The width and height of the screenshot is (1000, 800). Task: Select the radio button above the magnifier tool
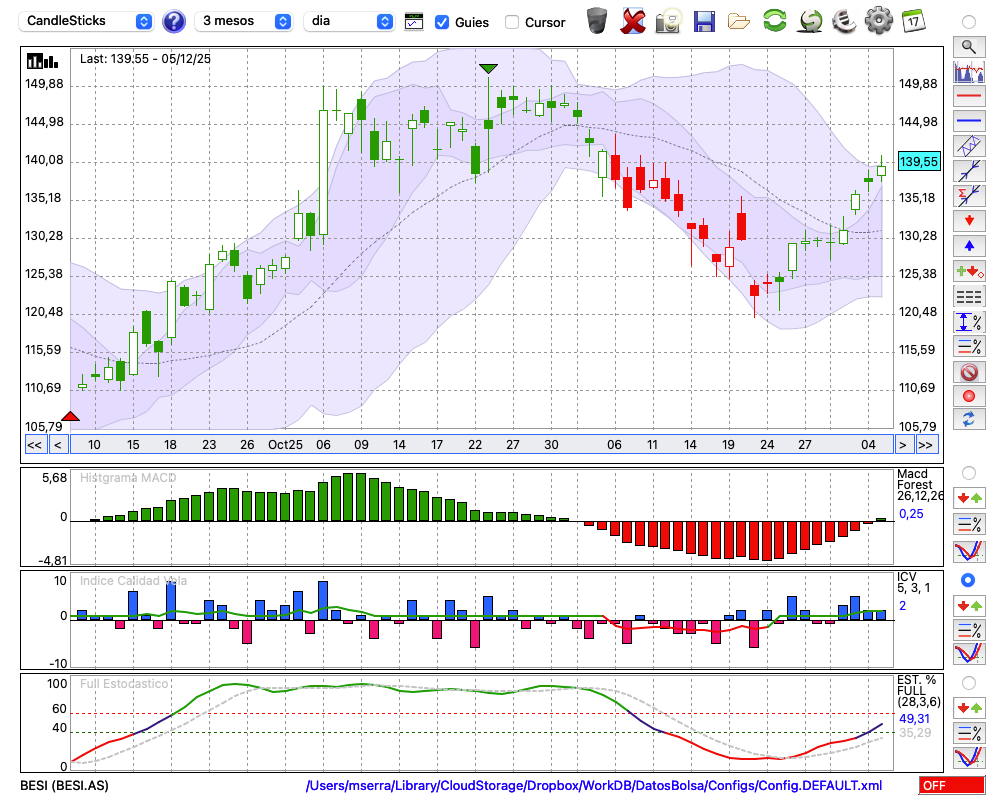(x=969, y=22)
